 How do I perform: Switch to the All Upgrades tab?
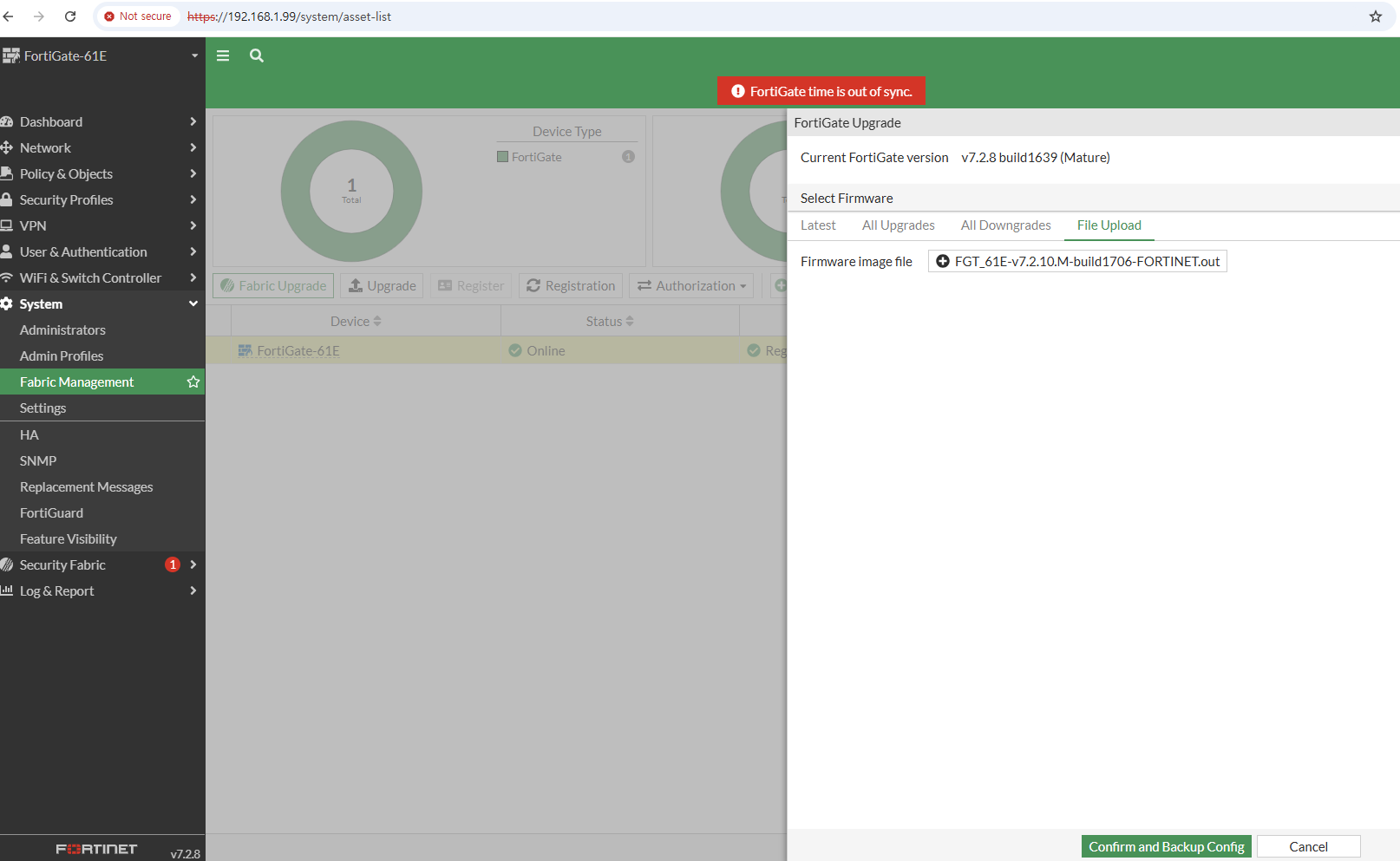[x=899, y=225]
